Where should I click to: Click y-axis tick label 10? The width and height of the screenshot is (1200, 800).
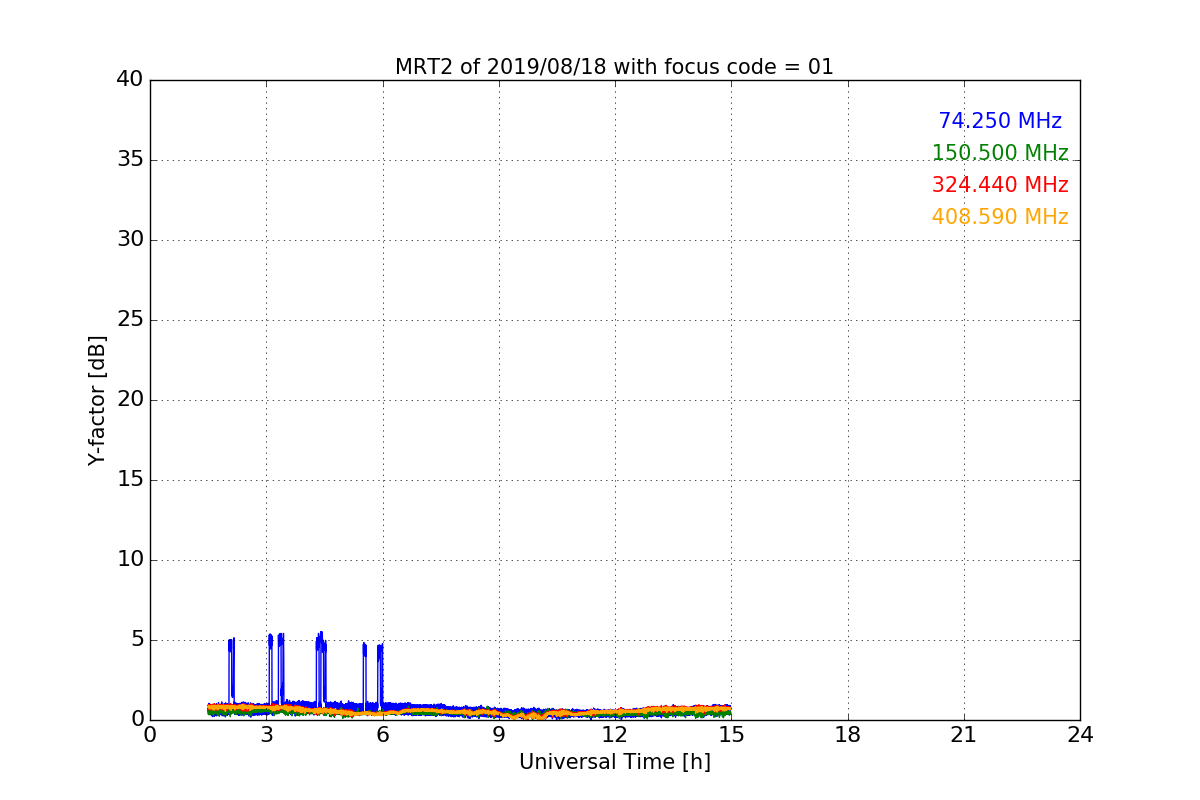130,560
